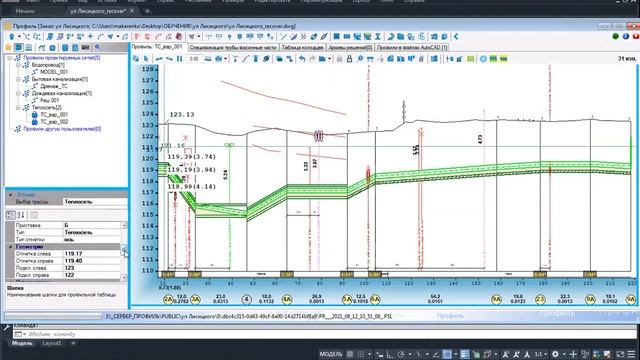Collapse the Водопровод[1] tree node

tap(18, 65)
